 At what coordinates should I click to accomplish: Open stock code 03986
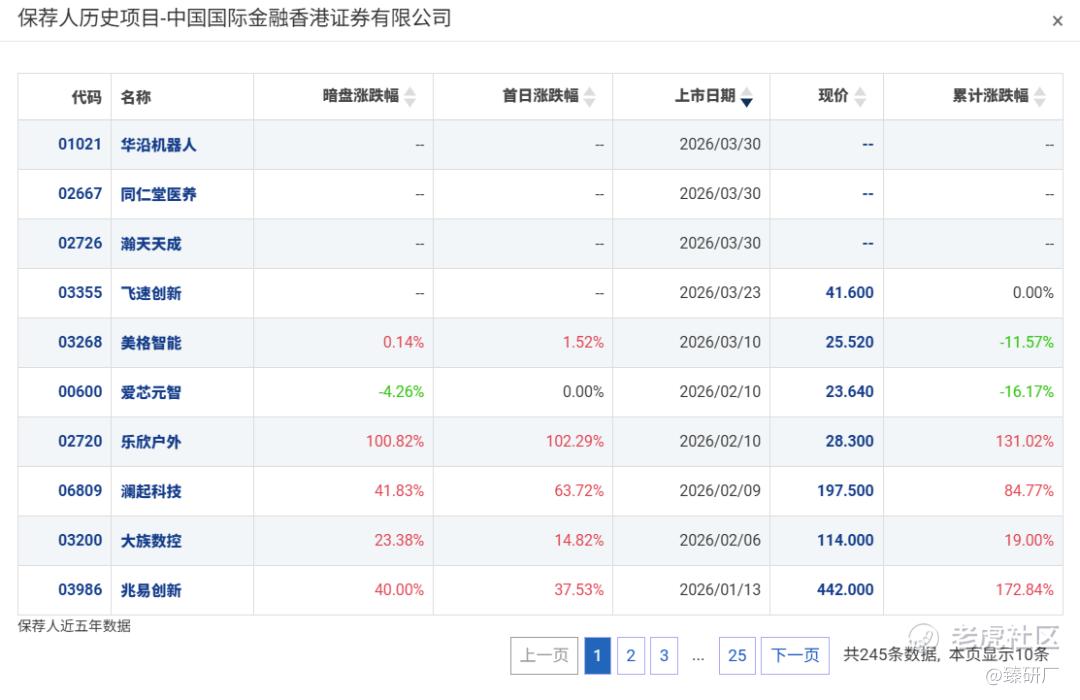(80, 590)
